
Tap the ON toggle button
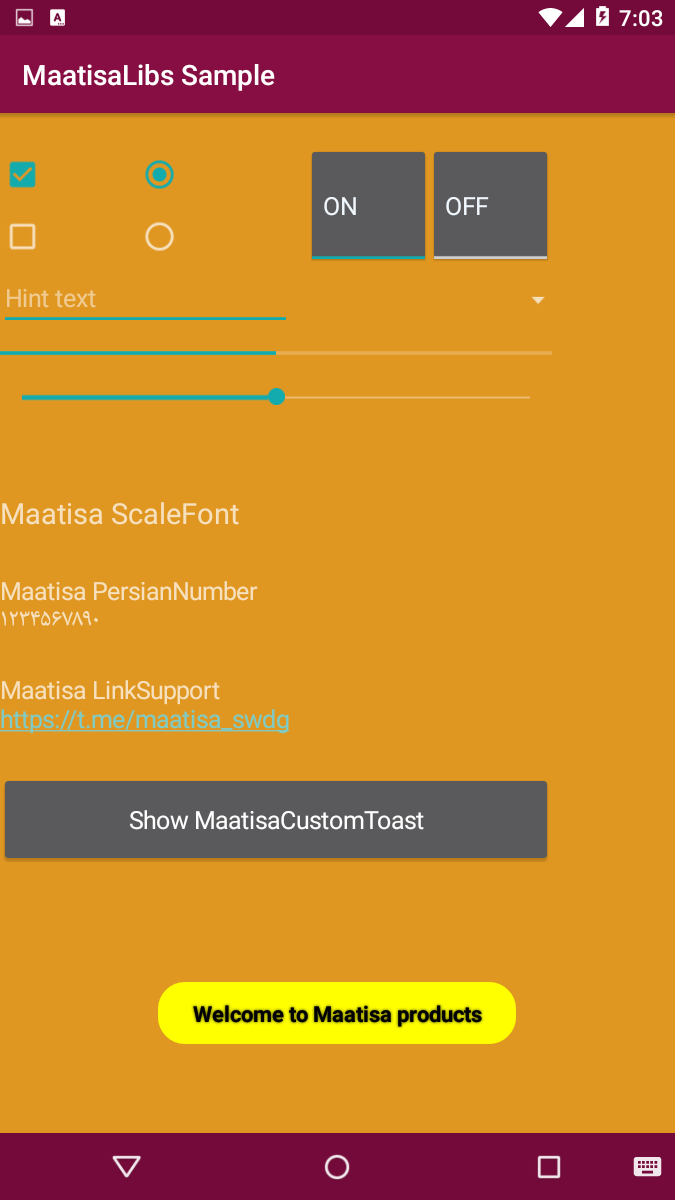(x=368, y=205)
